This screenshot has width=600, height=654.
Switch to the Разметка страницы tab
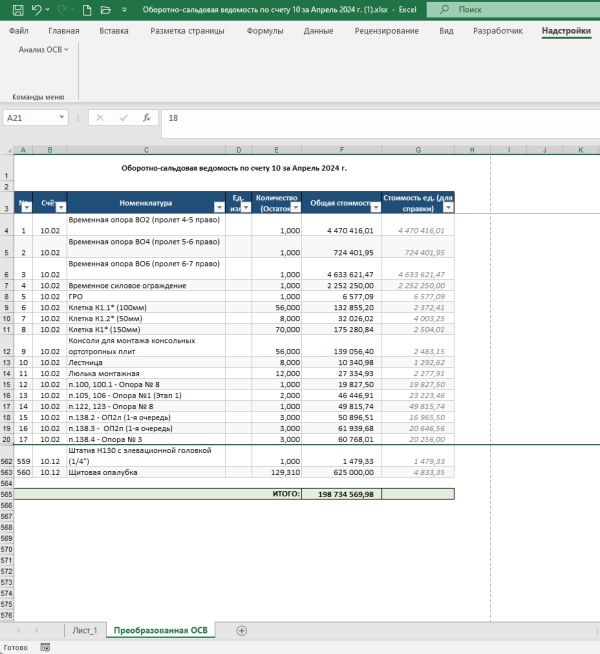tap(187, 31)
